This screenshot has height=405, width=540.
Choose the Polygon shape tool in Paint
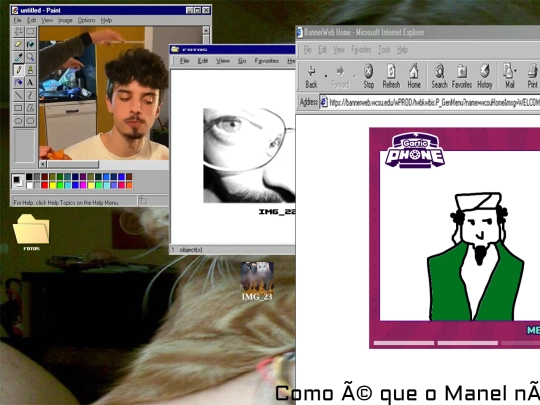[30, 108]
